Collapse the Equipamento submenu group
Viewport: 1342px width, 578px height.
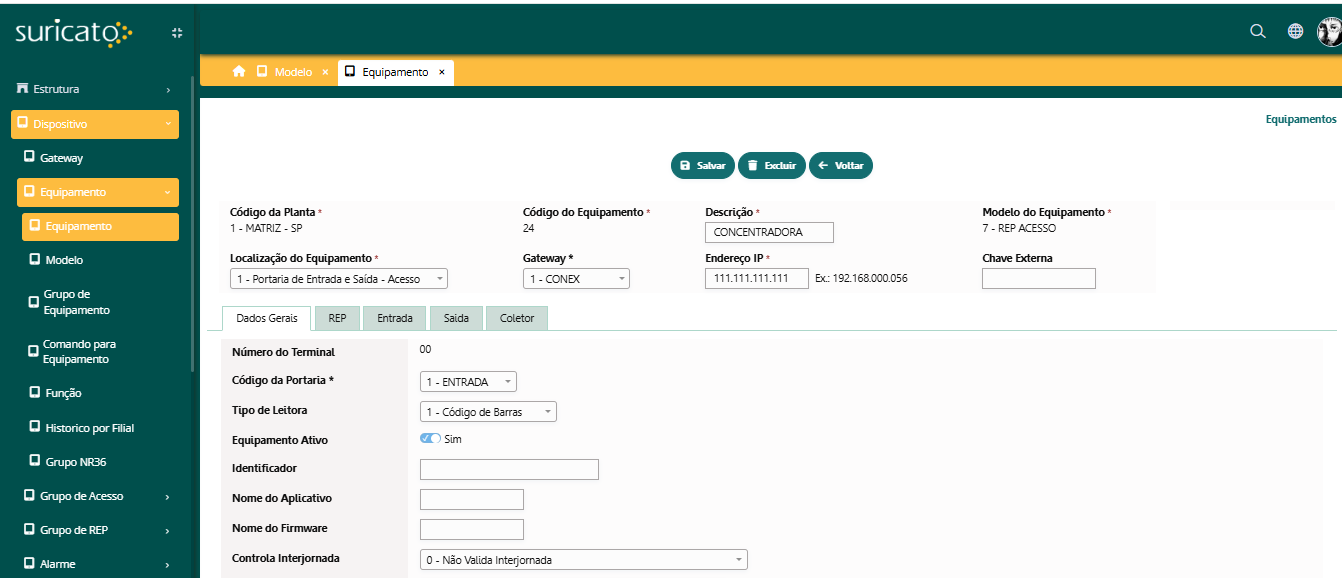coord(98,192)
